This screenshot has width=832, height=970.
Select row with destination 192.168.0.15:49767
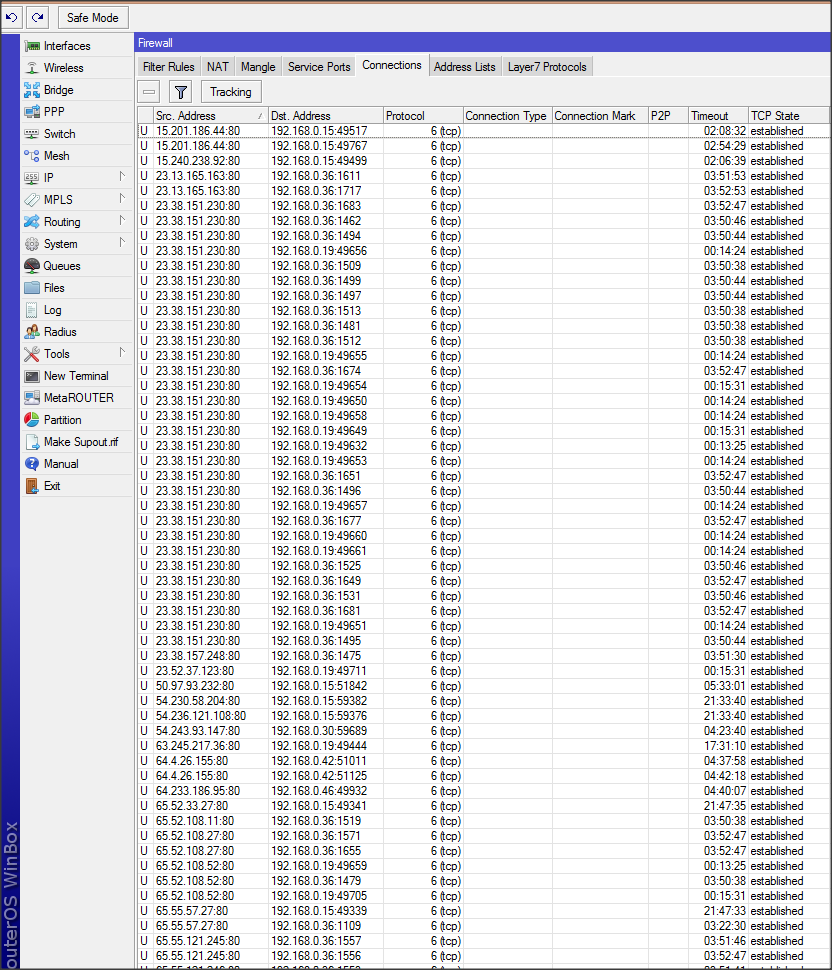(483, 146)
